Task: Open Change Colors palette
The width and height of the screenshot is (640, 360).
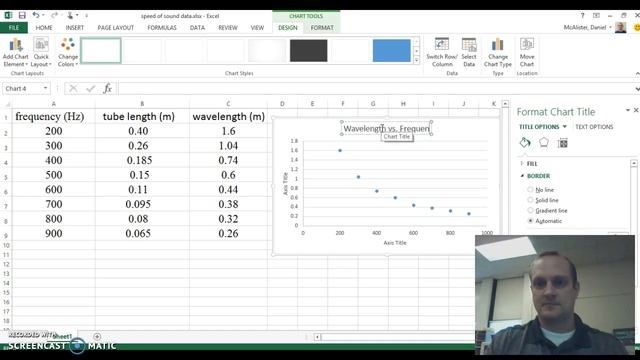Action: click(67, 53)
